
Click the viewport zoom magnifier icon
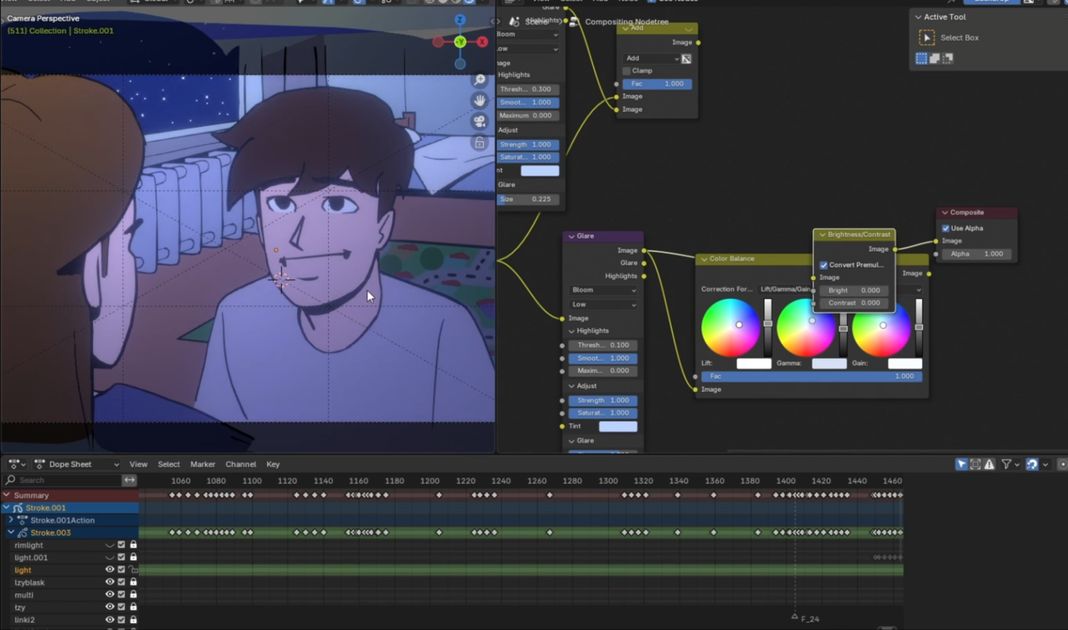[480, 79]
